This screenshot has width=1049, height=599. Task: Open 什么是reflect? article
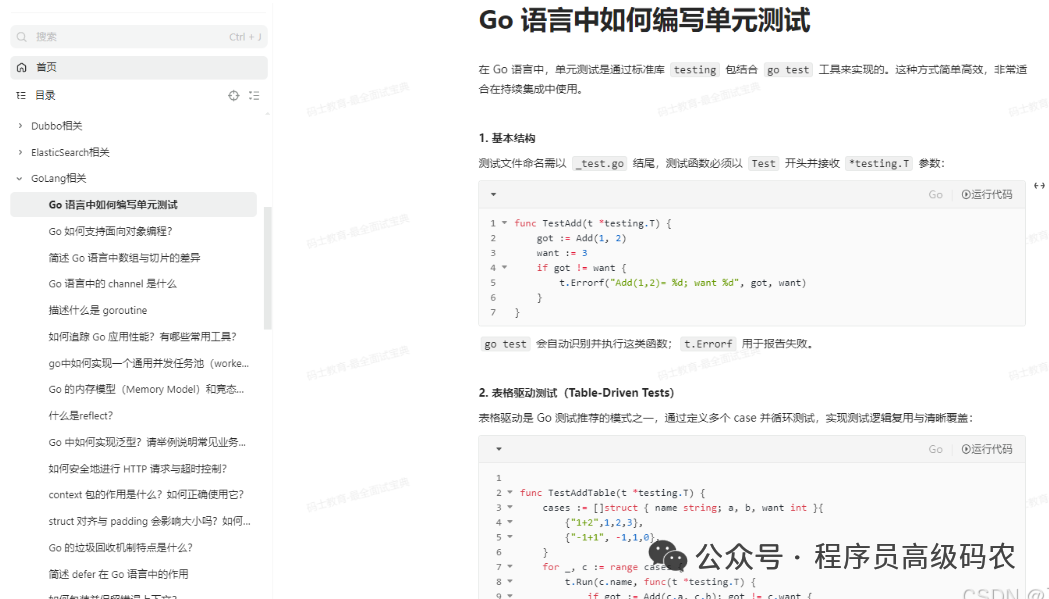[x=81, y=416]
